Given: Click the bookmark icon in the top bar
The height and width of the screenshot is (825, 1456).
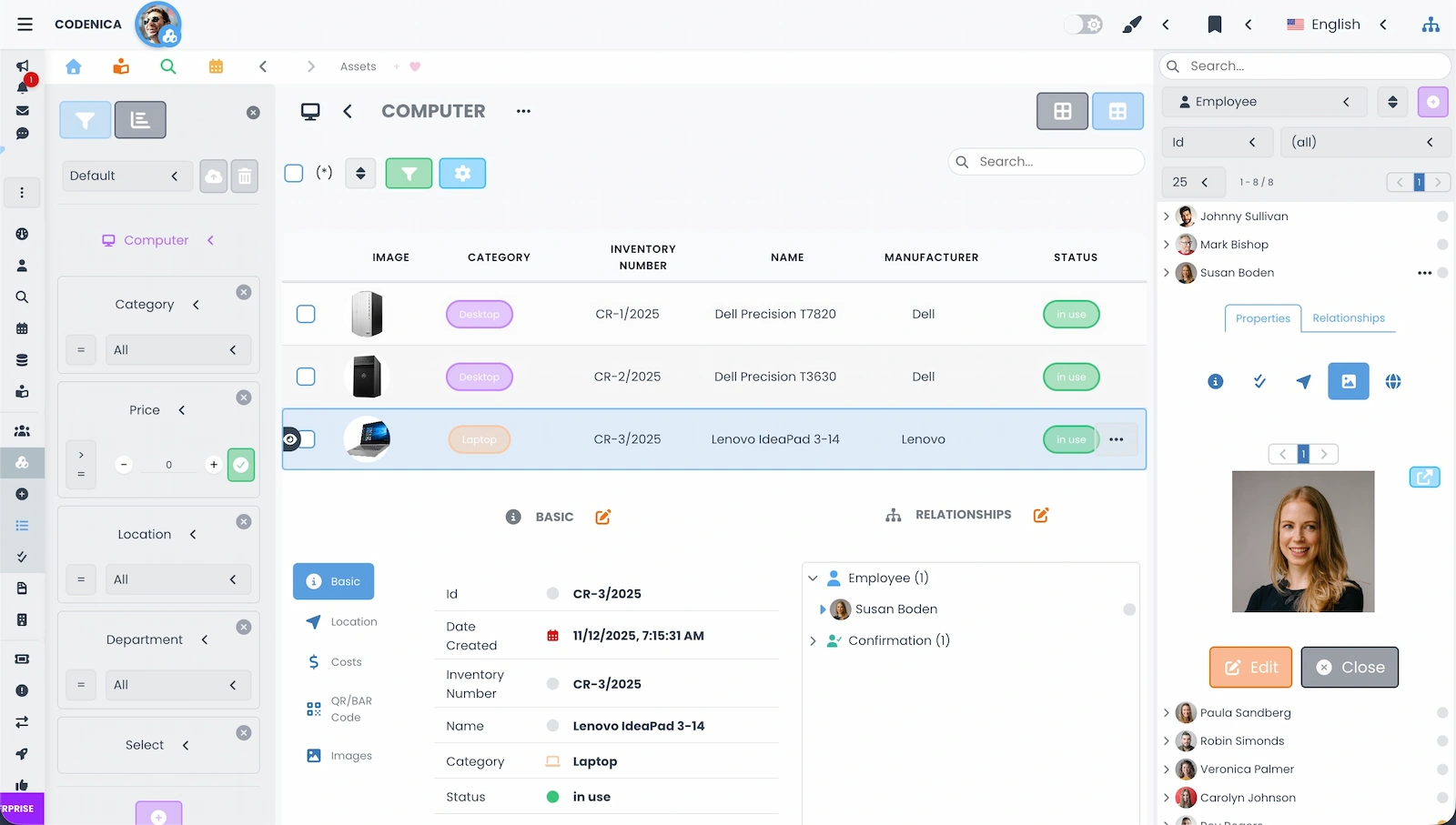Looking at the screenshot, I should (1215, 25).
